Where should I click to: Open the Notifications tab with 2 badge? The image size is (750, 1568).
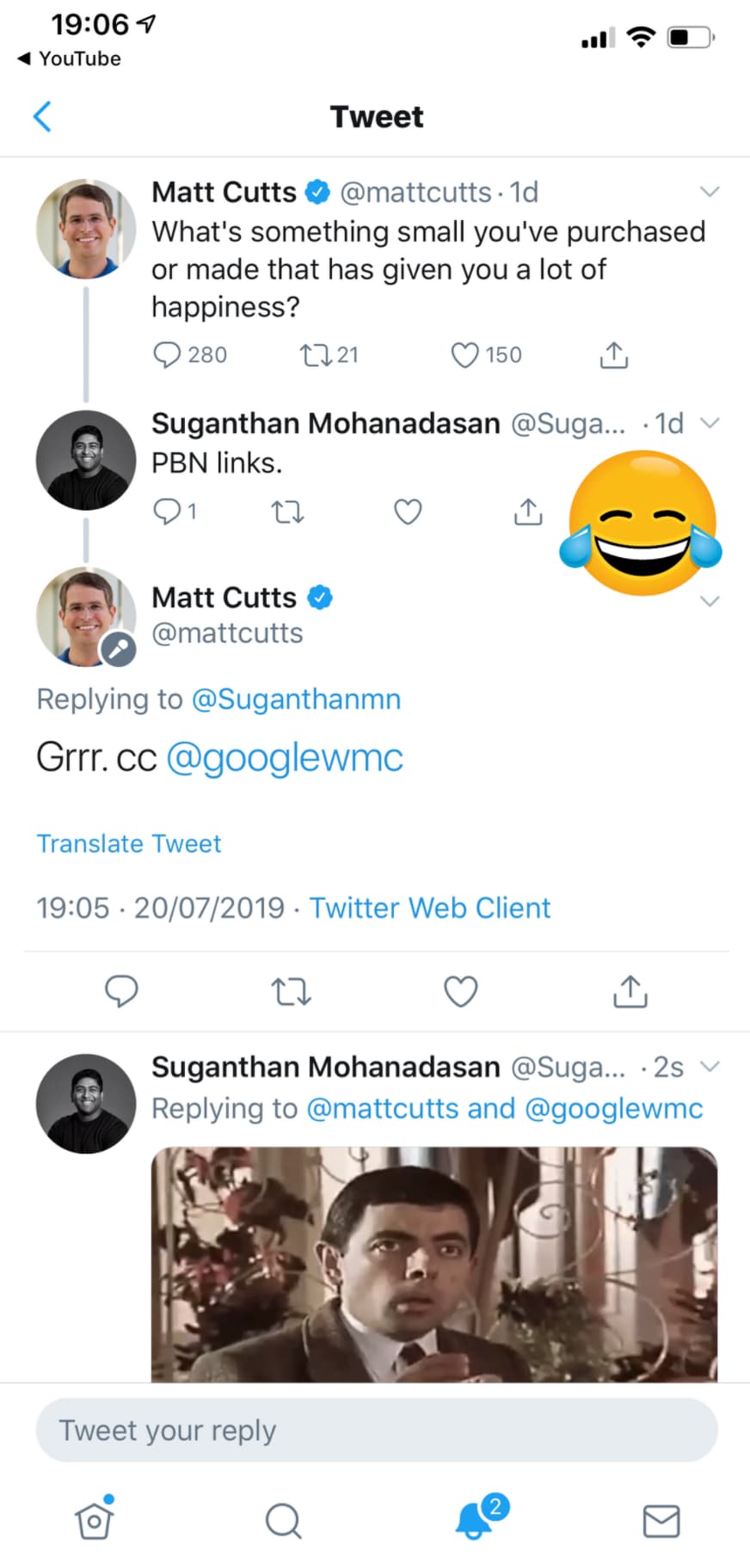[x=474, y=1520]
